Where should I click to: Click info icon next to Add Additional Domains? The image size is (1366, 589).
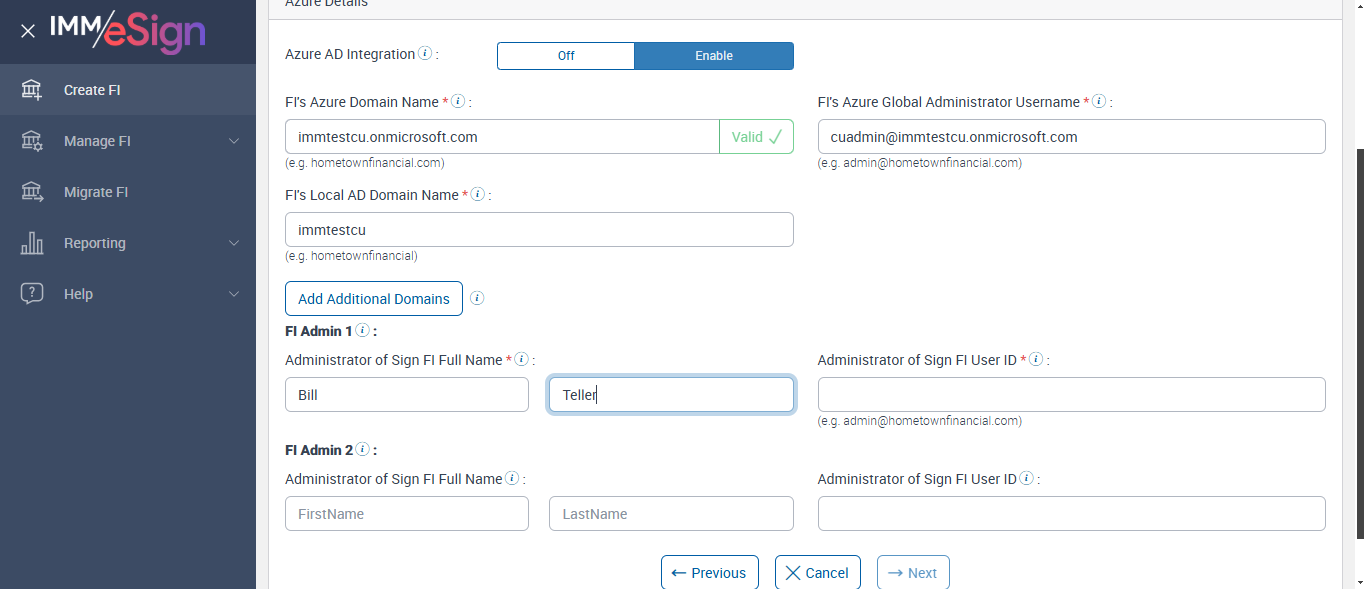[x=477, y=298]
